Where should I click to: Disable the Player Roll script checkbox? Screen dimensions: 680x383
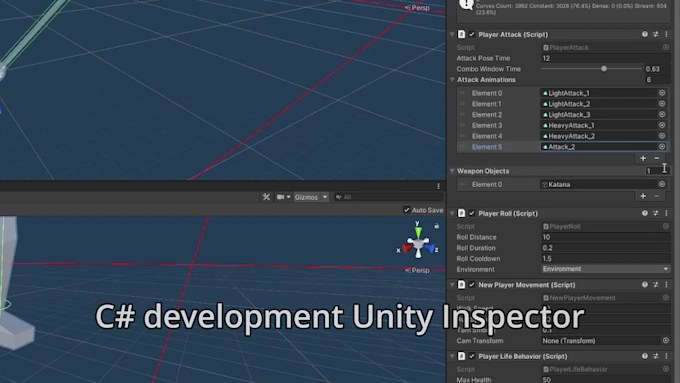(472, 213)
